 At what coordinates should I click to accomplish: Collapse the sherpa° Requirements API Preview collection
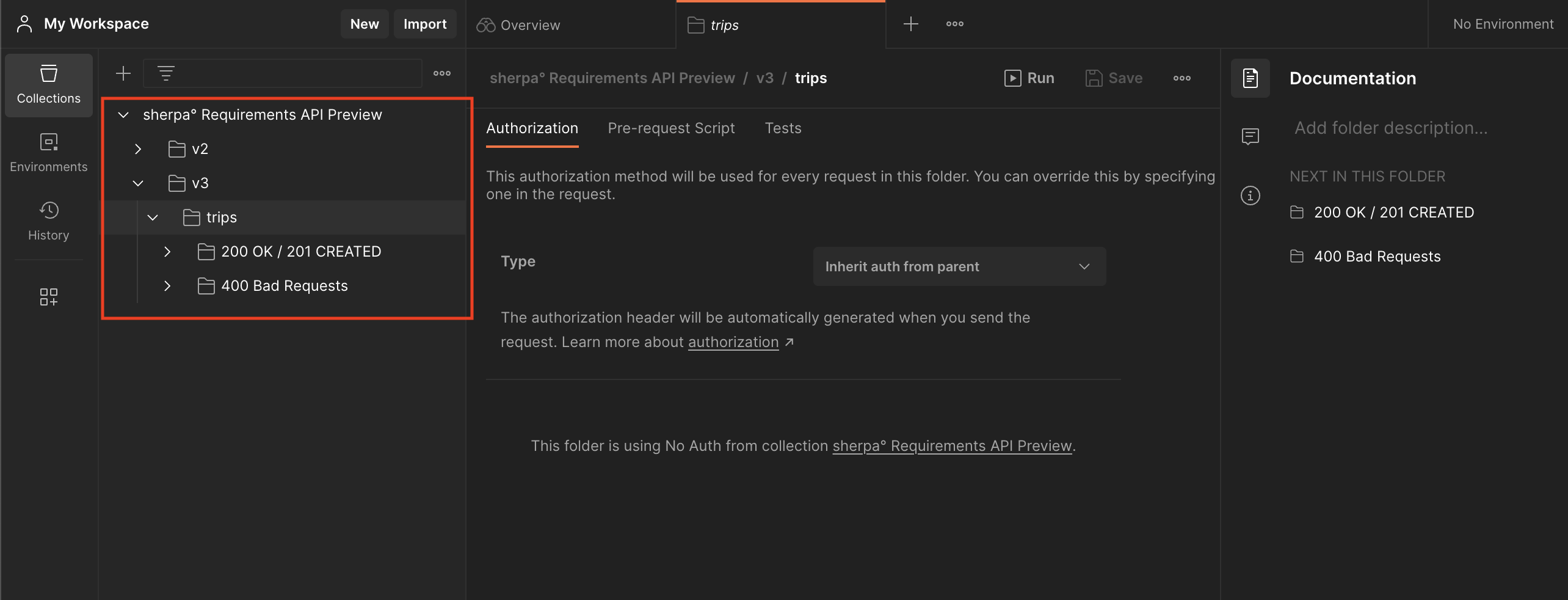pos(123,115)
